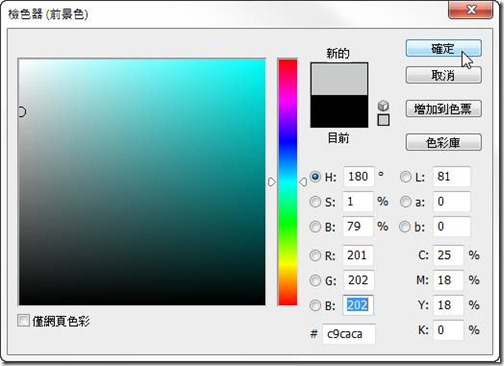
Task: Click the color field picker circle marker
Action: coord(21,112)
